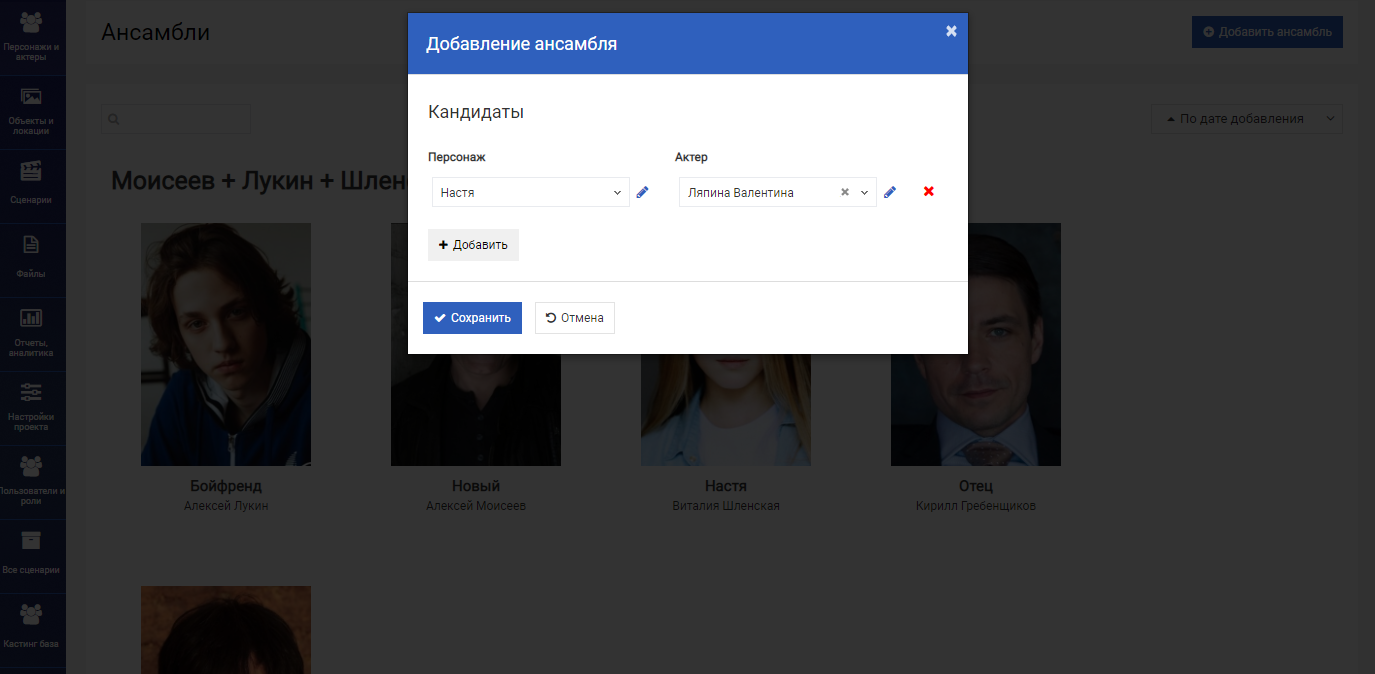Viewport: 1375px width, 674px height.
Task: Click the Ансамбли page heading
Action: click(156, 32)
